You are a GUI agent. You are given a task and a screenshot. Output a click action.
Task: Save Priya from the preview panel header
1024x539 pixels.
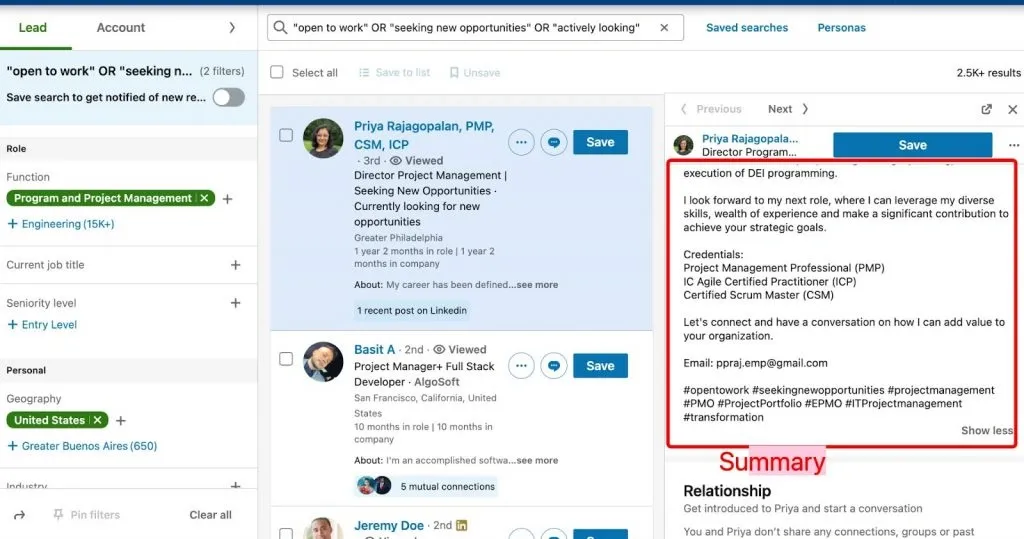(912, 145)
